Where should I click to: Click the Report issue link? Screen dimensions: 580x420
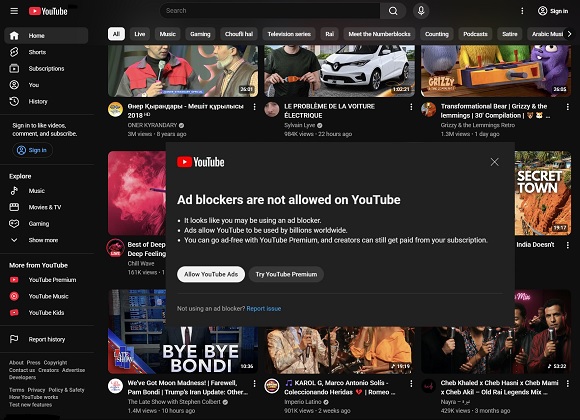[264, 309]
